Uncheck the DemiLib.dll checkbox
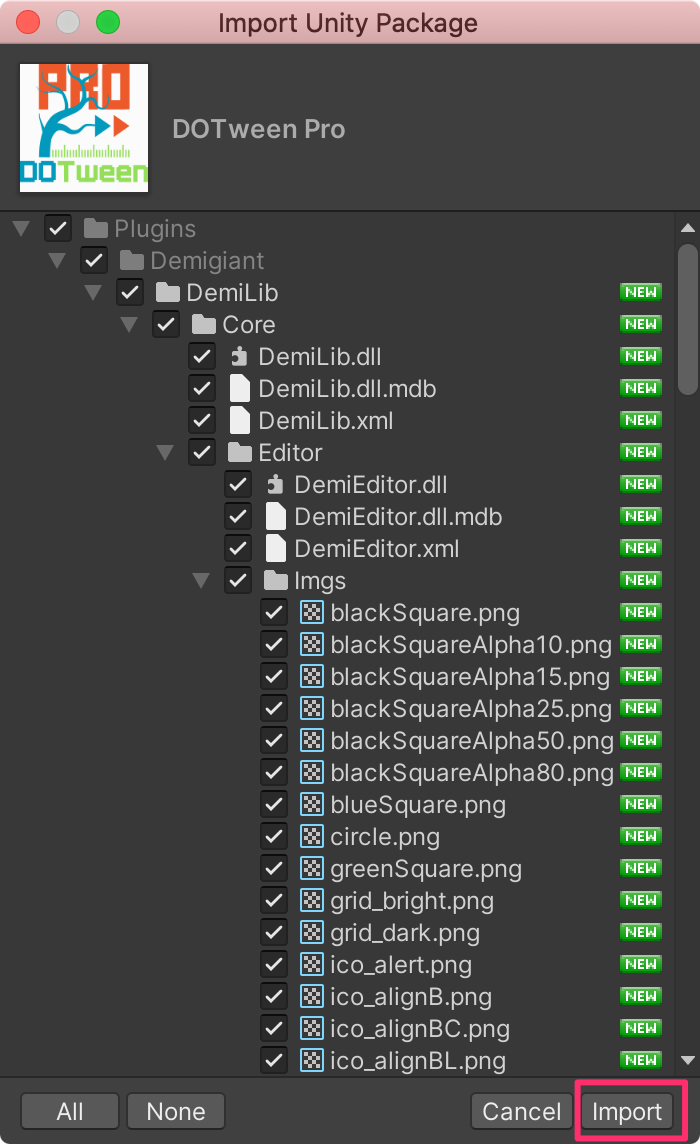This screenshot has height=1144, width=700. coord(201,357)
